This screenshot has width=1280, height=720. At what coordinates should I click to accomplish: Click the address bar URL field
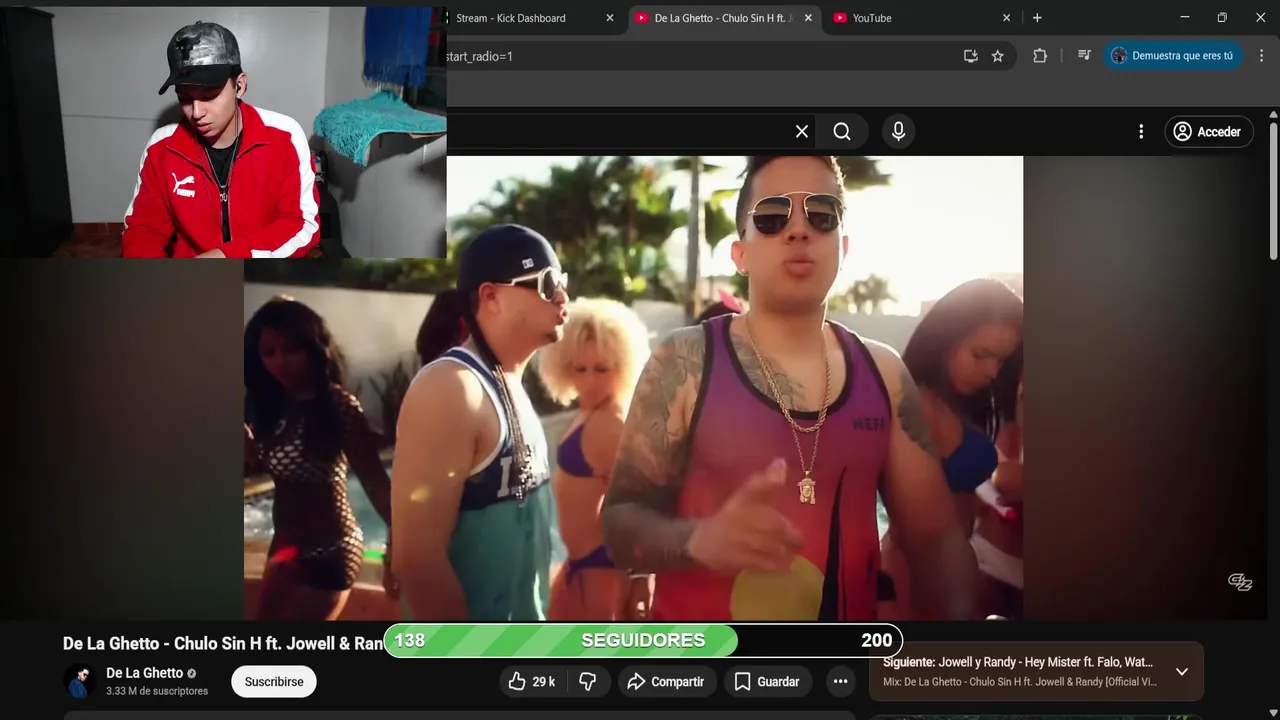click(x=700, y=56)
